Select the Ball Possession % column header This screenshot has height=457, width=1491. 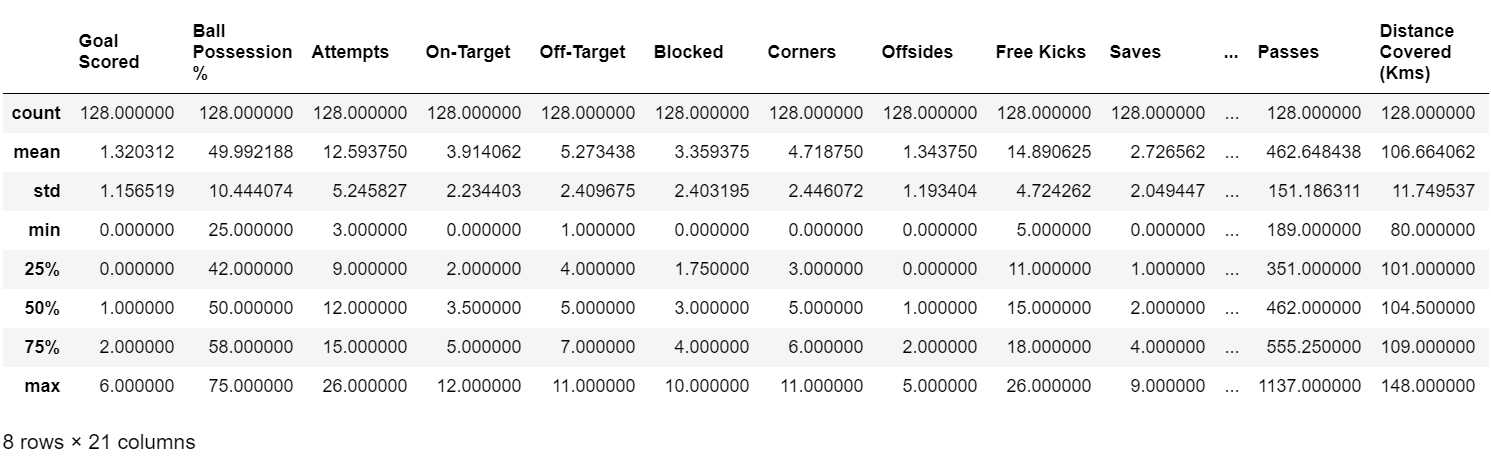coord(242,51)
